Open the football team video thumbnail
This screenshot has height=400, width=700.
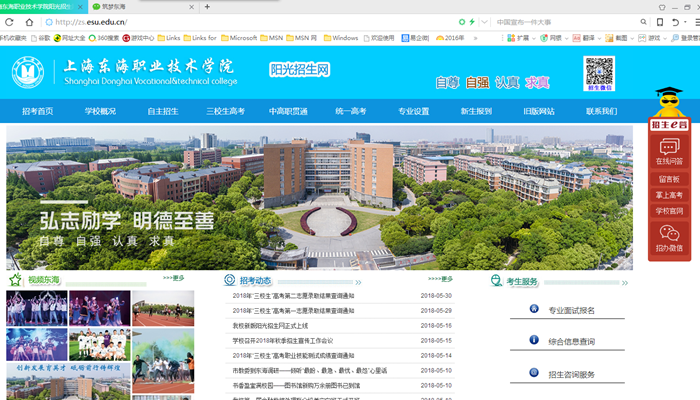tap(100, 345)
